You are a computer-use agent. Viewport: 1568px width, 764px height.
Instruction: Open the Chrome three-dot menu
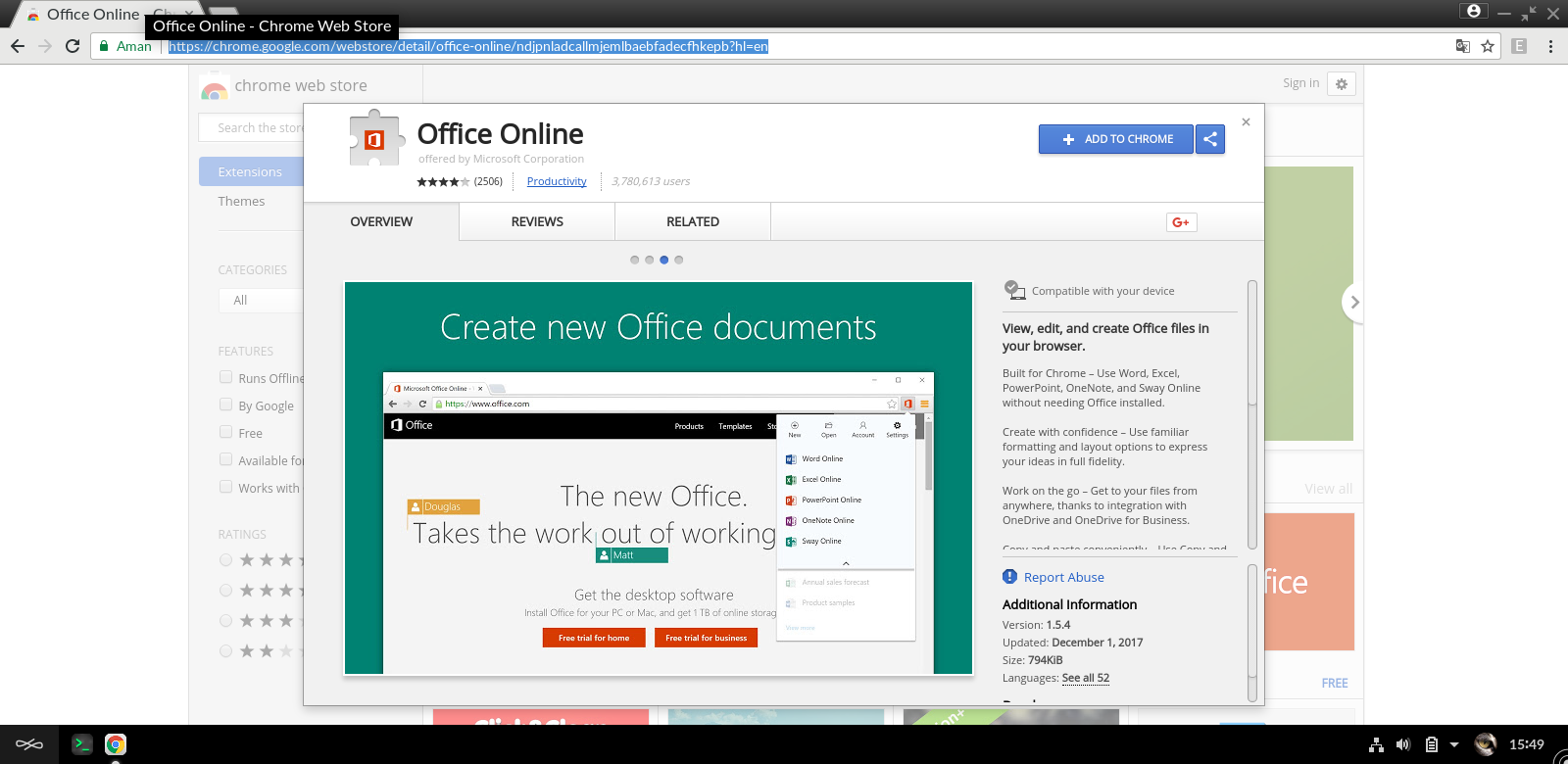click(1550, 46)
